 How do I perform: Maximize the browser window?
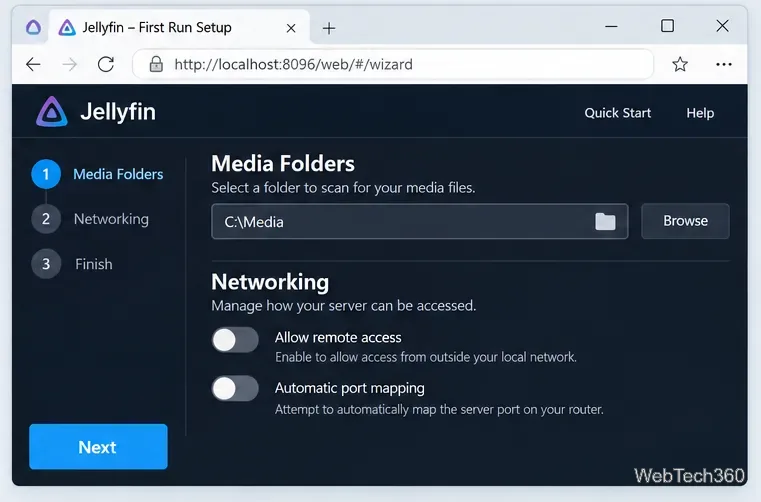(x=667, y=26)
